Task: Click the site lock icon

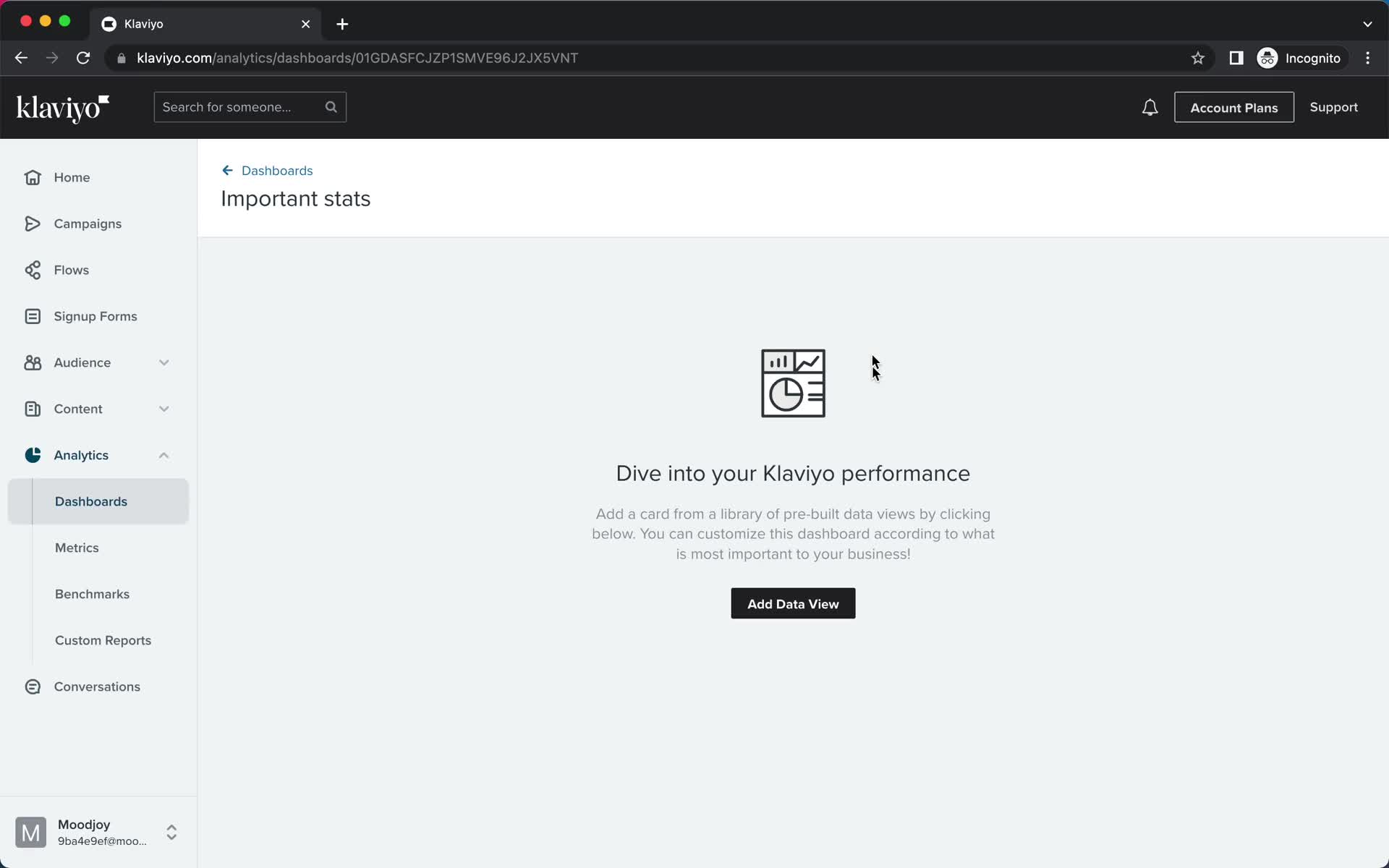Action: [x=122, y=58]
